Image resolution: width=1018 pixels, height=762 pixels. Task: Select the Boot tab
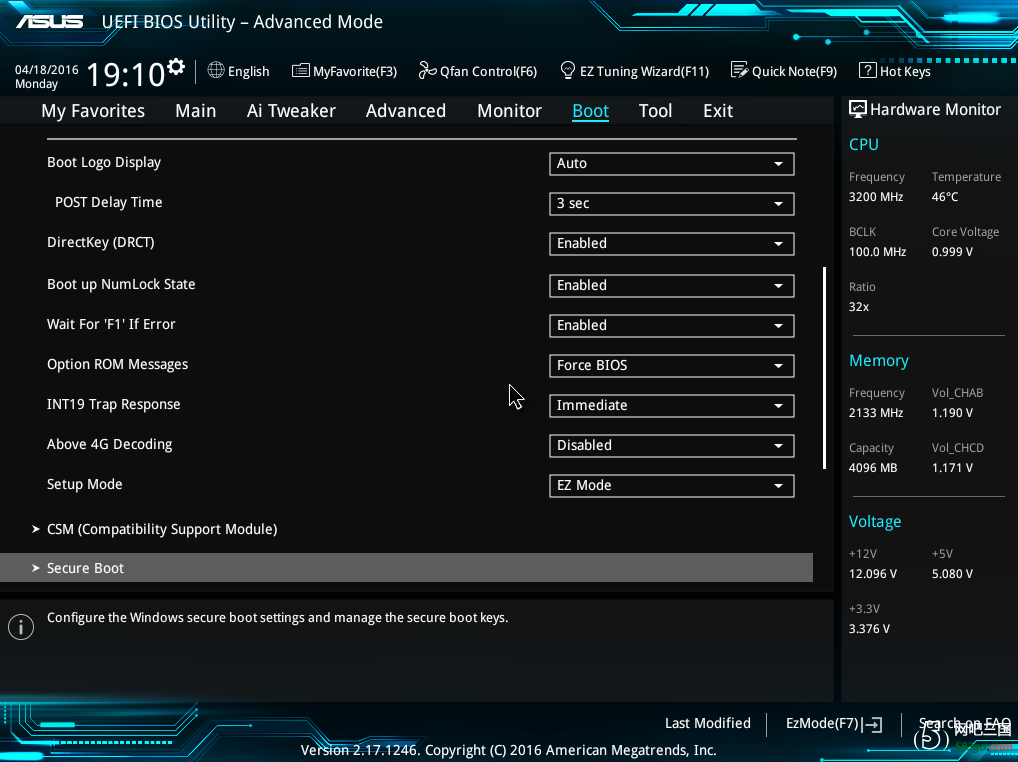coord(590,111)
